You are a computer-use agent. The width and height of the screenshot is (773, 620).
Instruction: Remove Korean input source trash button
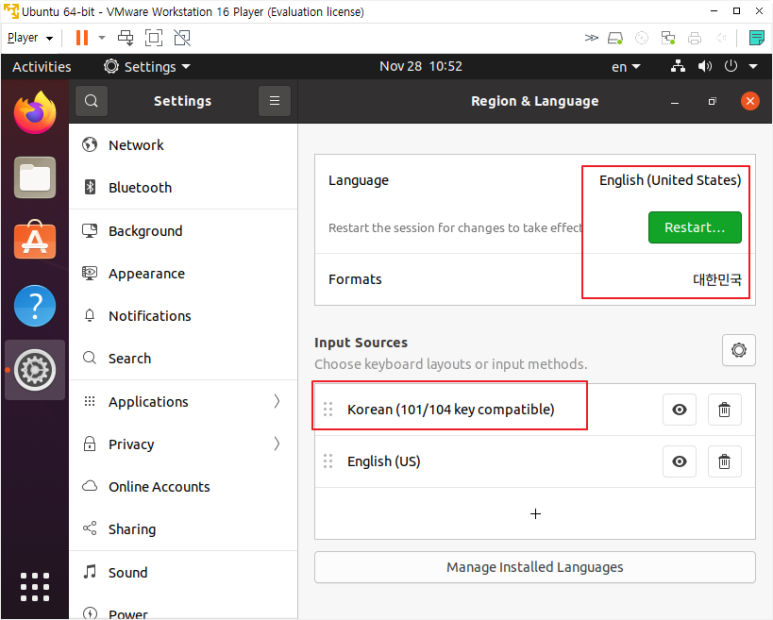(x=724, y=410)
